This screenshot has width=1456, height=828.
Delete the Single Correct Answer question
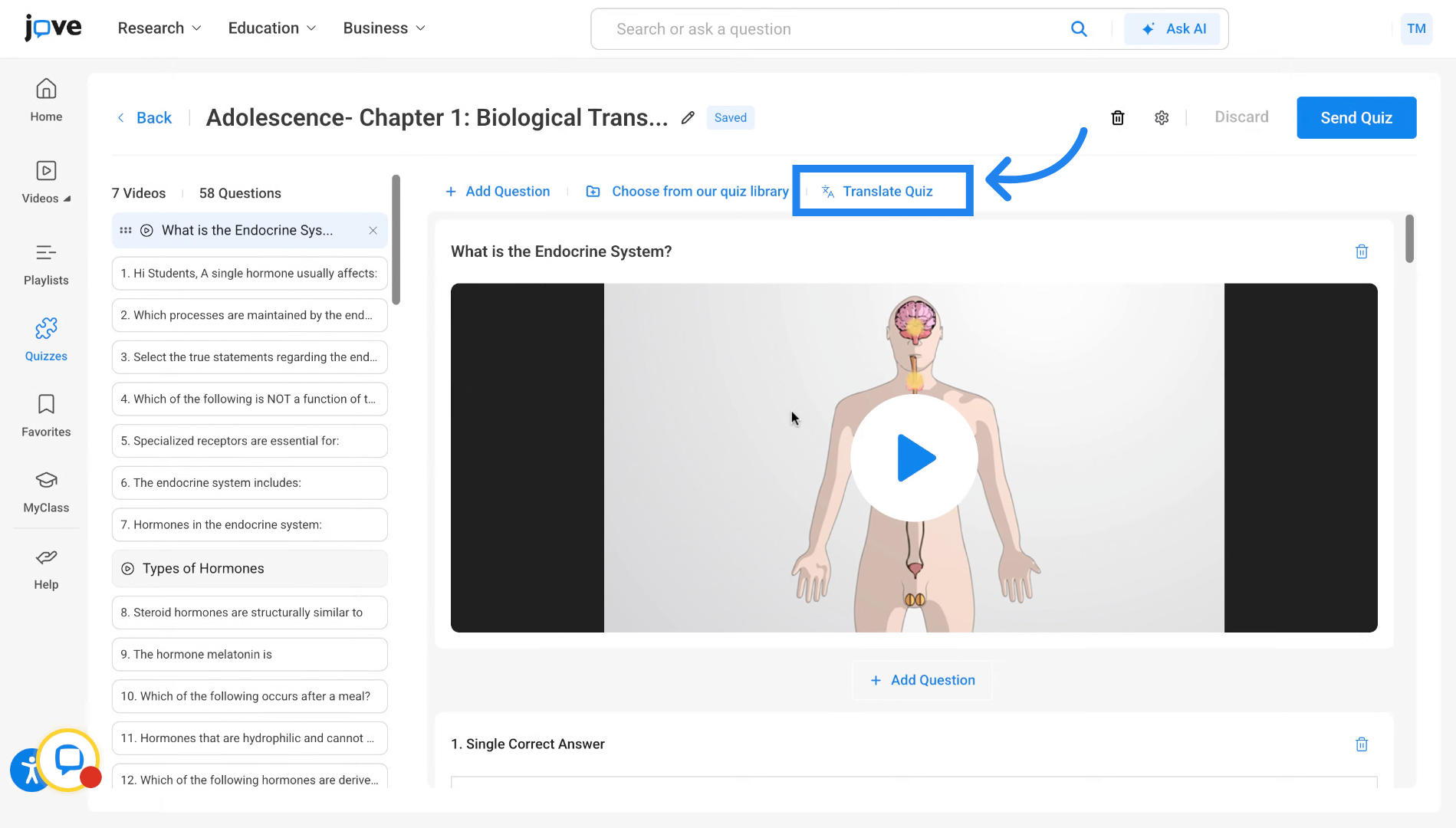click(1362, 744)
